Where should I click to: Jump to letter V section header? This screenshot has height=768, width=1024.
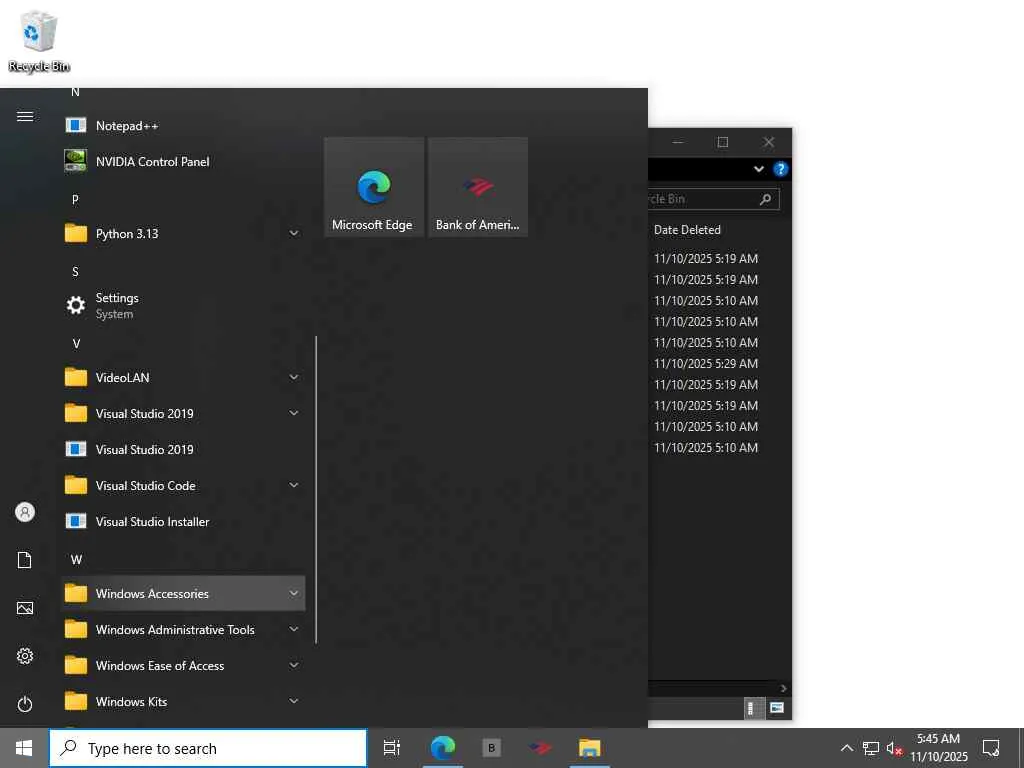[76, 344]
